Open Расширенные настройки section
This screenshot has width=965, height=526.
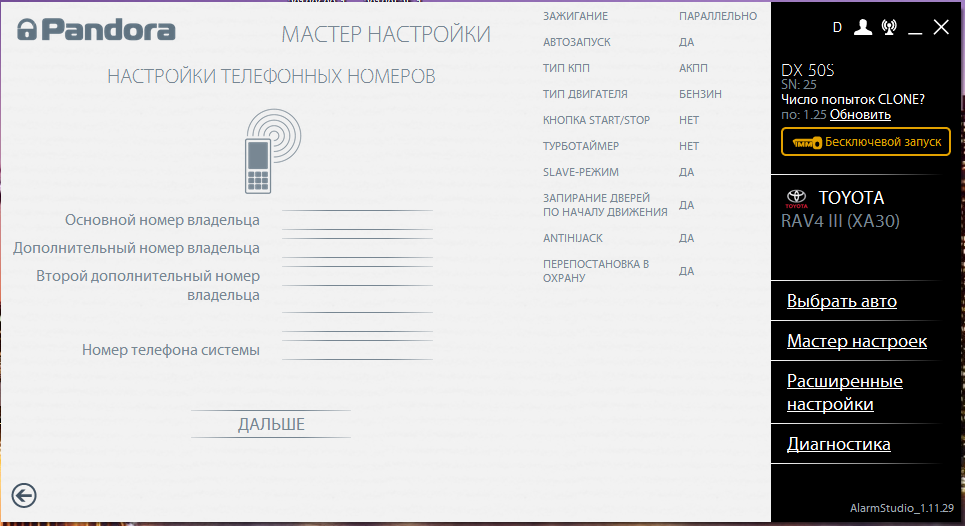[844, 392]
